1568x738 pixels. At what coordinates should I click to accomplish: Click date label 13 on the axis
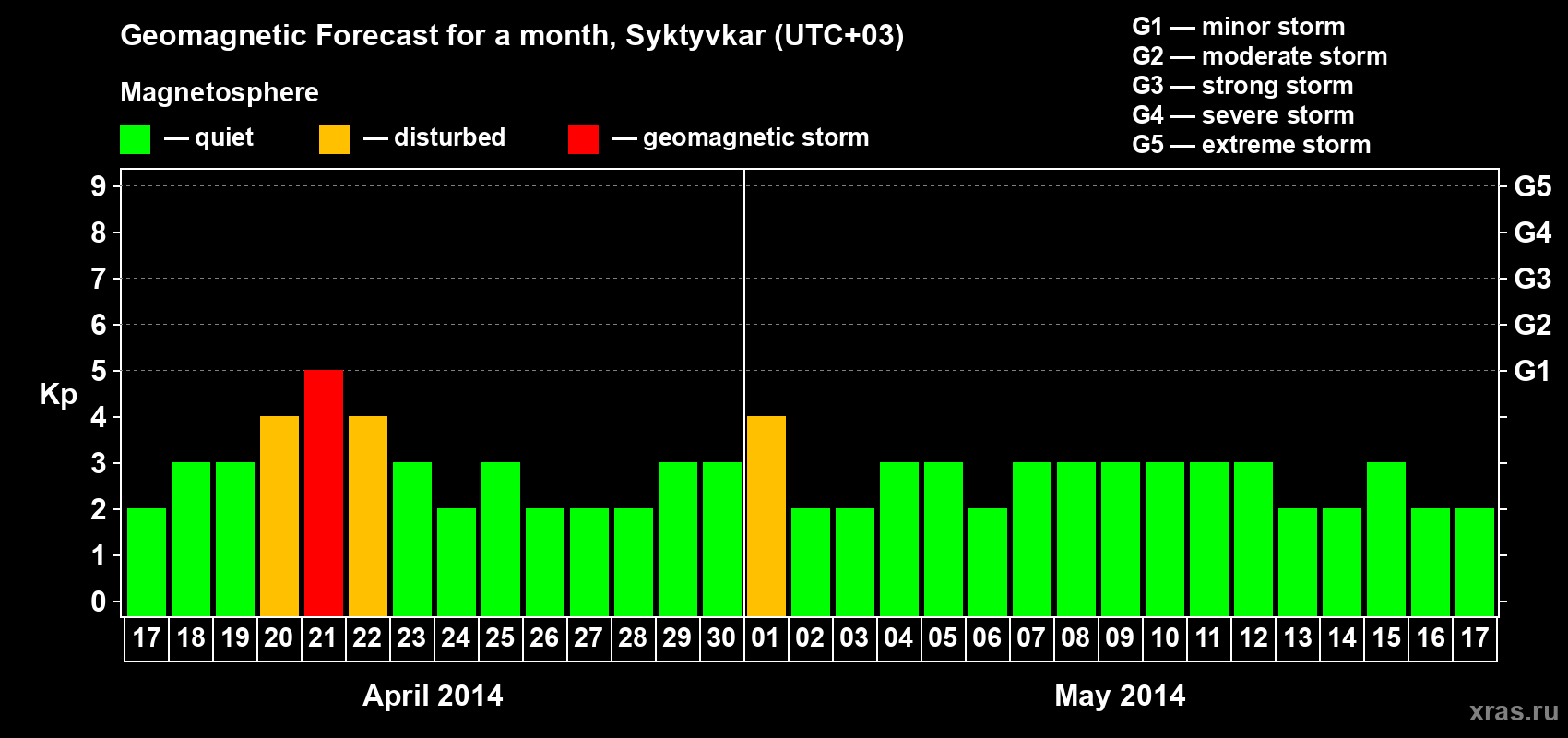1297,638
